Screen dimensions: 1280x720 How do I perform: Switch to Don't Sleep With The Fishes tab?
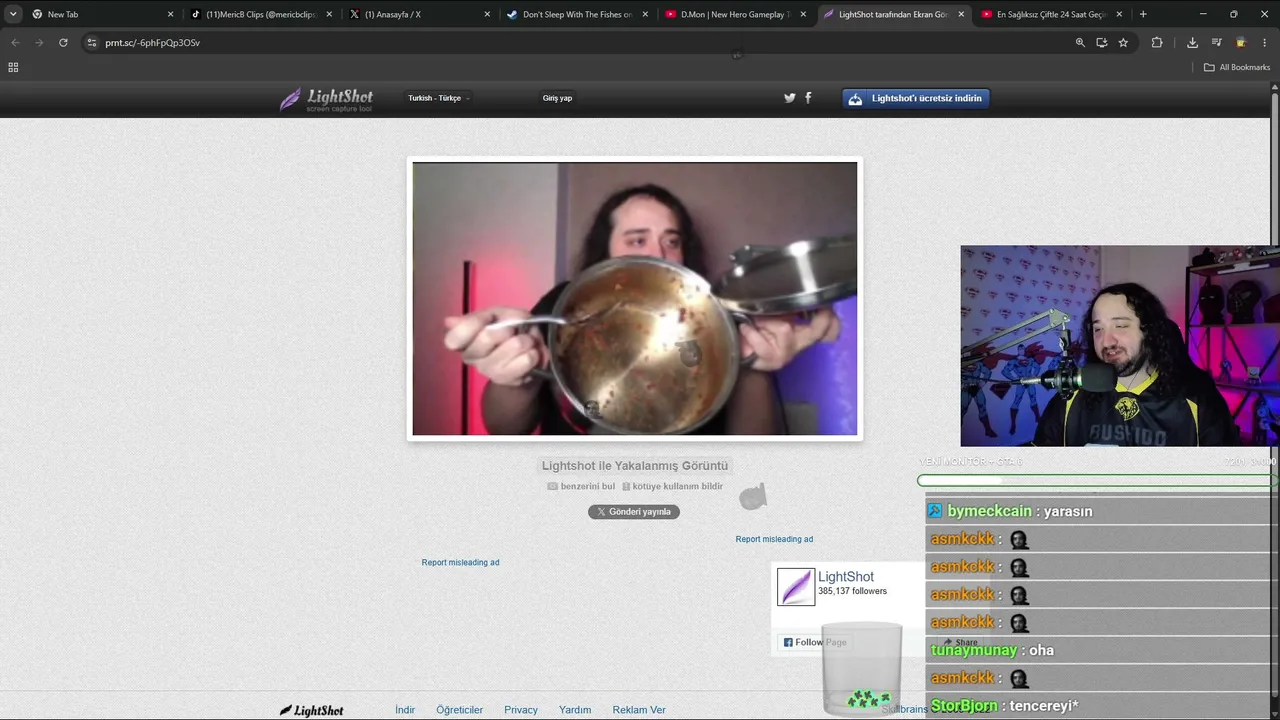click(x=576, y=14)
